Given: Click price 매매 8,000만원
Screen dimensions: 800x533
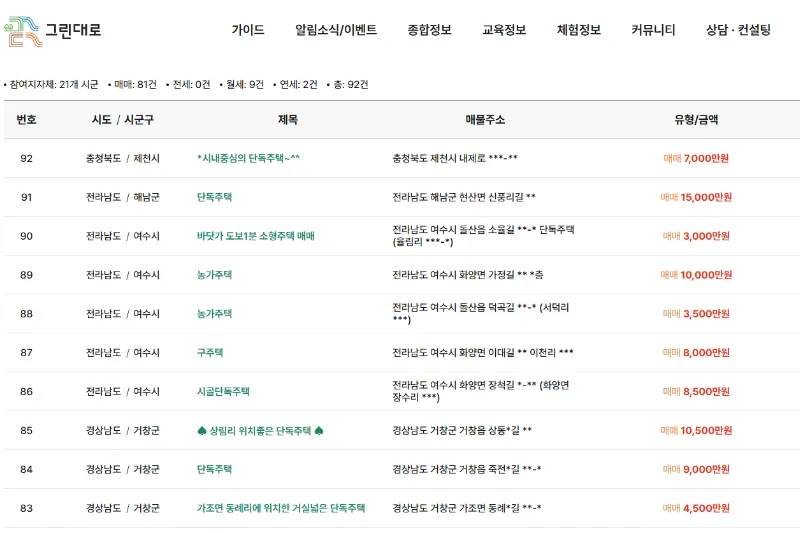Looking at the screenshot, I should 696,352.
